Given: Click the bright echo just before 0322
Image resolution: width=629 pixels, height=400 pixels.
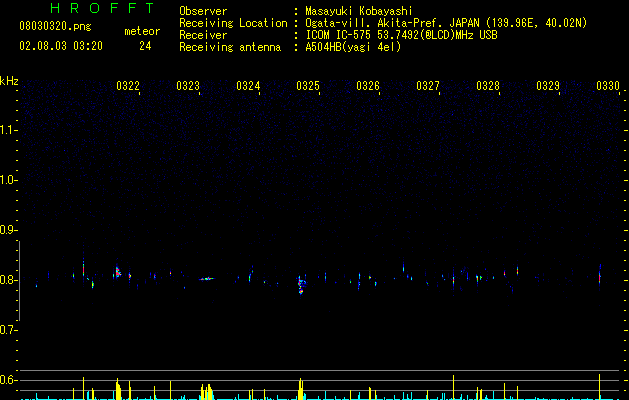Looking at the screenshot, I should click(118, 272).
